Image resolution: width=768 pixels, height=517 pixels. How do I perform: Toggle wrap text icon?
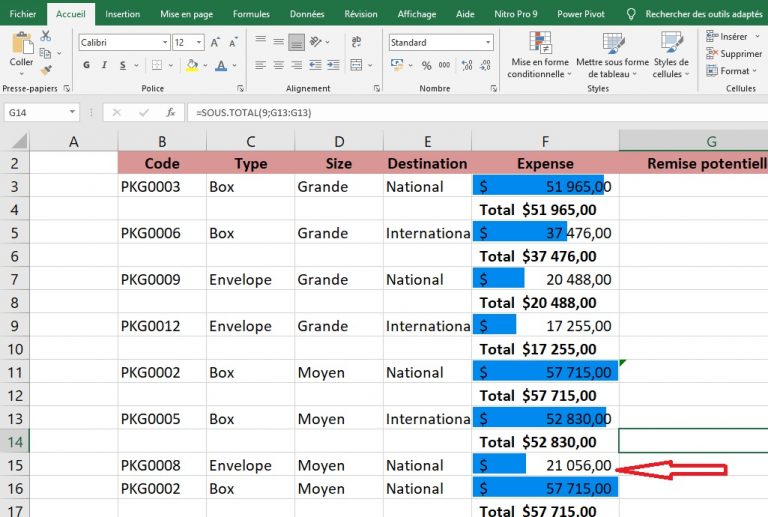tap(357, 42)
